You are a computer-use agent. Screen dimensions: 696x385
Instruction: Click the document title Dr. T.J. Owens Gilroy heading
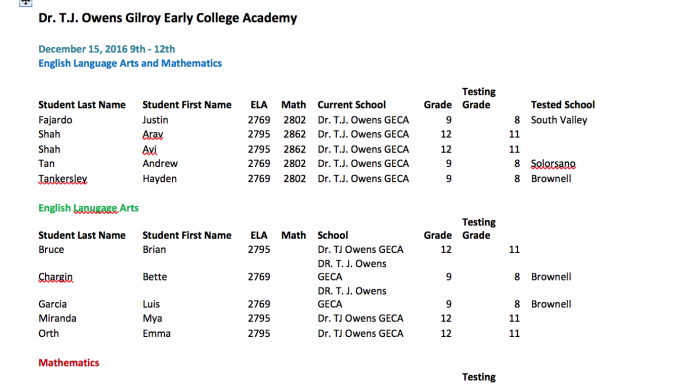click(167, 18)
